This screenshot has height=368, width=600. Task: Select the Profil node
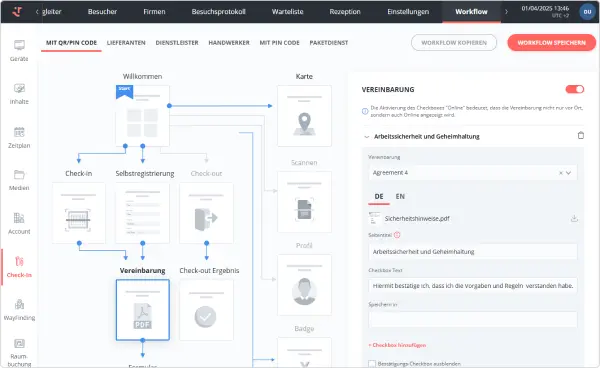point(304,285)
